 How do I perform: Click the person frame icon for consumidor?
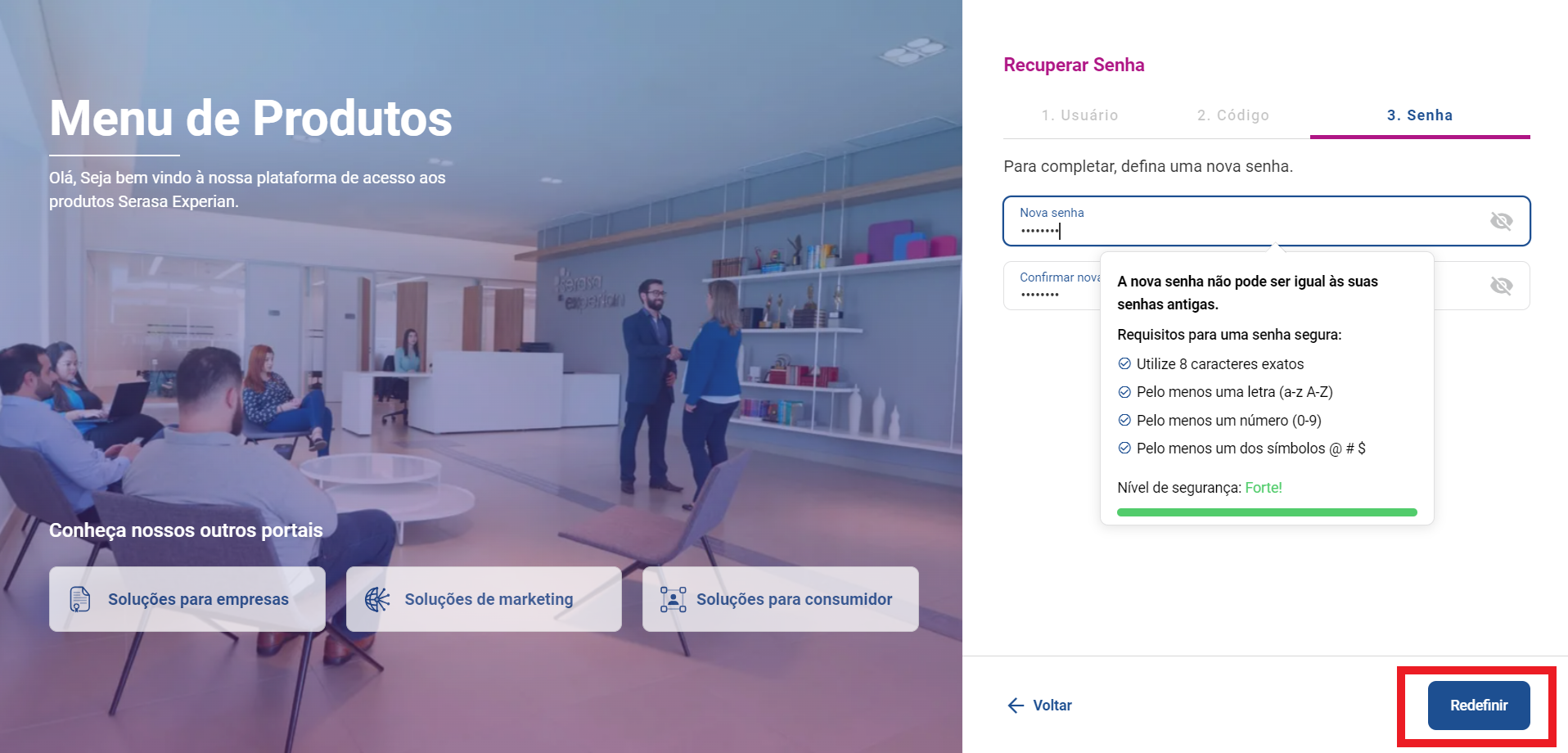(x=673, y=599)
